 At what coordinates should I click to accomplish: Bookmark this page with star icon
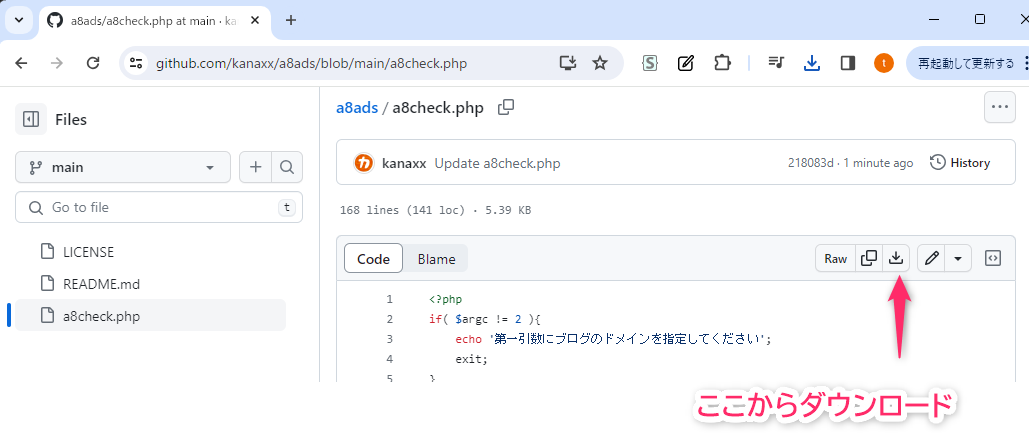coord(600,63)
